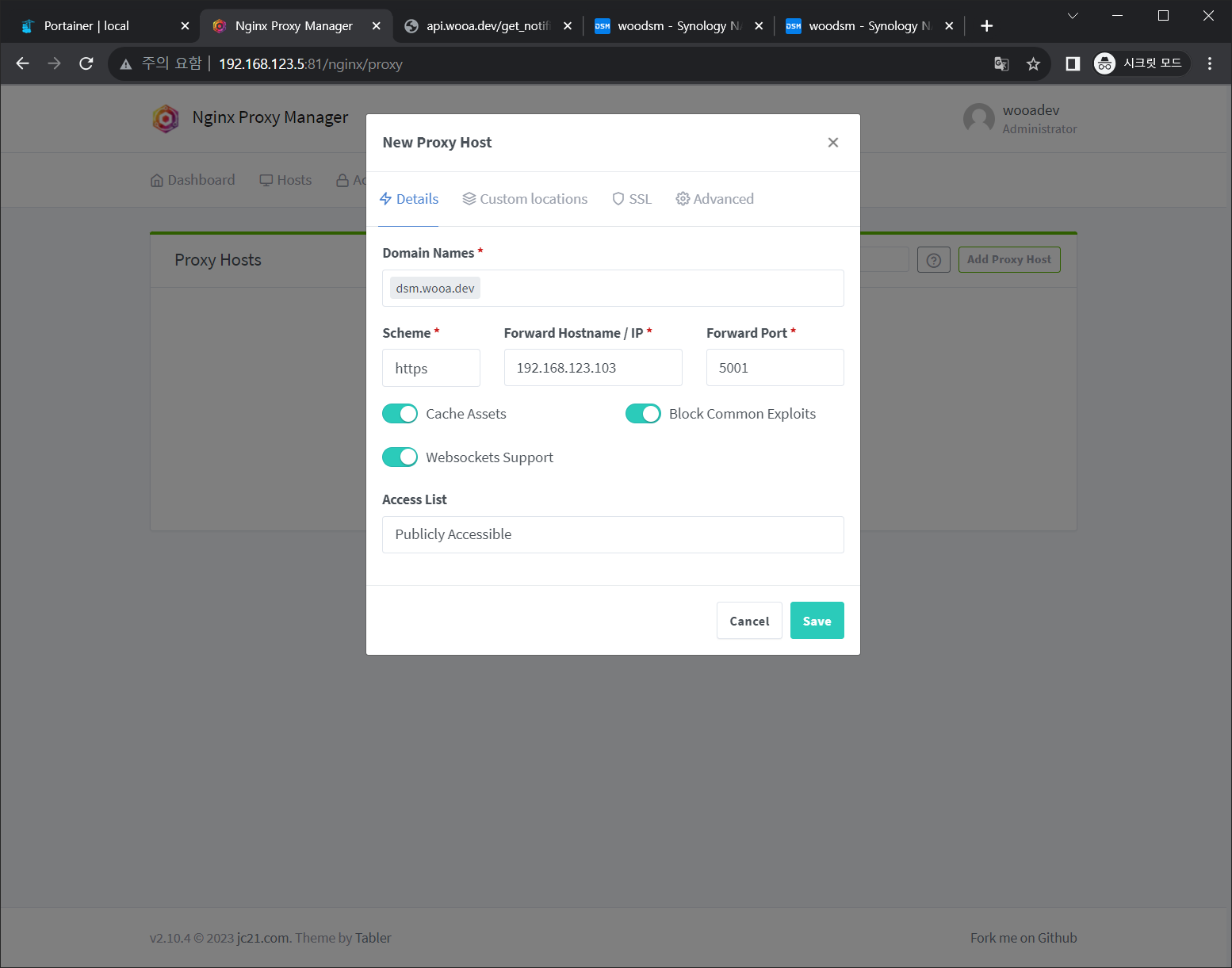Open the tab search chevron
This screenshot has height=968, width=1232.
(x=1072, y=16)
